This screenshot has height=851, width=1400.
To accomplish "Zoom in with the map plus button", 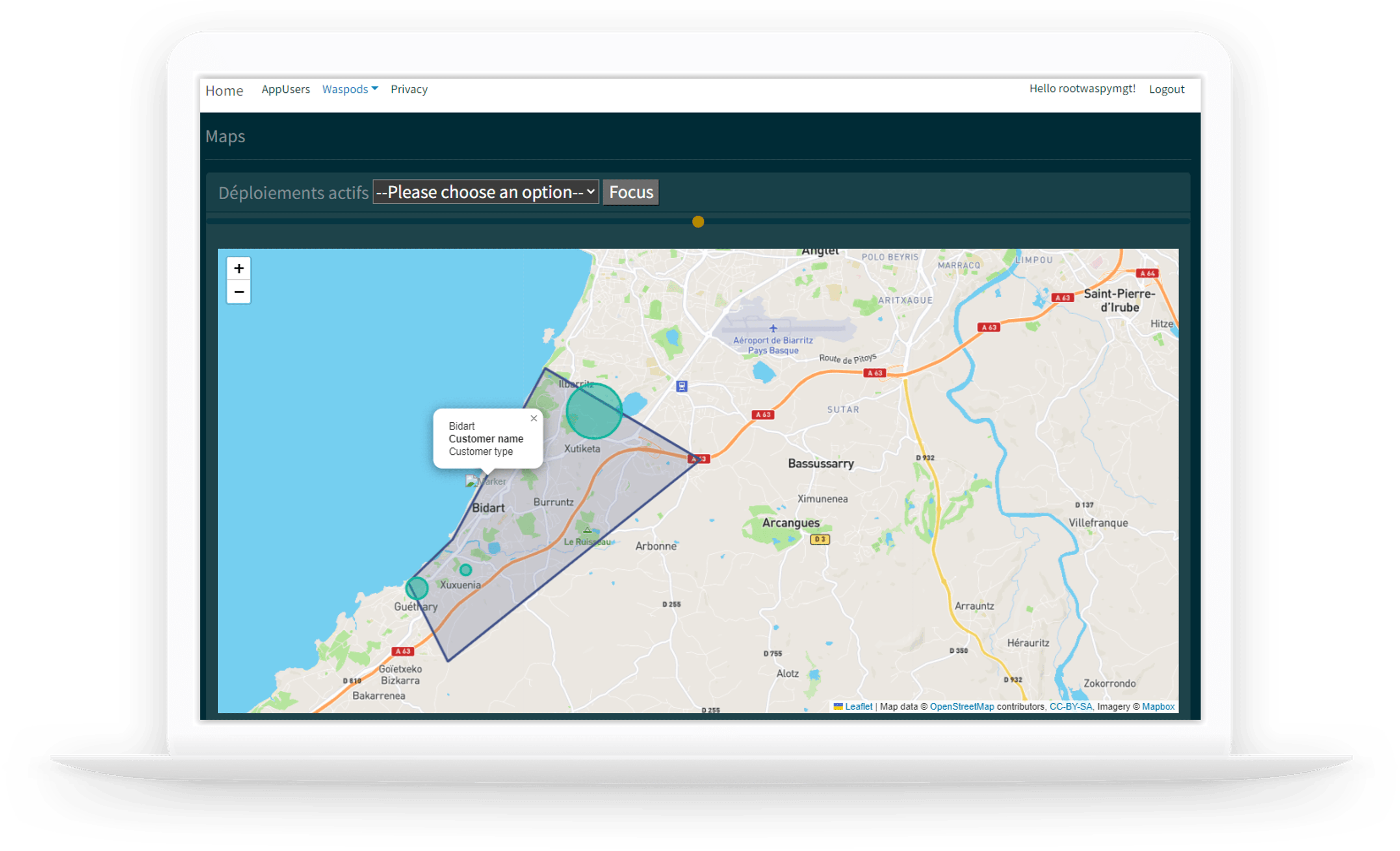I will (x=238, y=268).
